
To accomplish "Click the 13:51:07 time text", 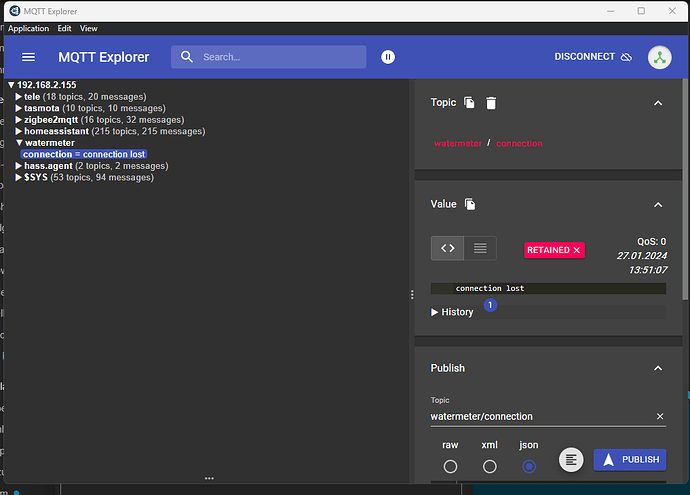I will 648,270.
